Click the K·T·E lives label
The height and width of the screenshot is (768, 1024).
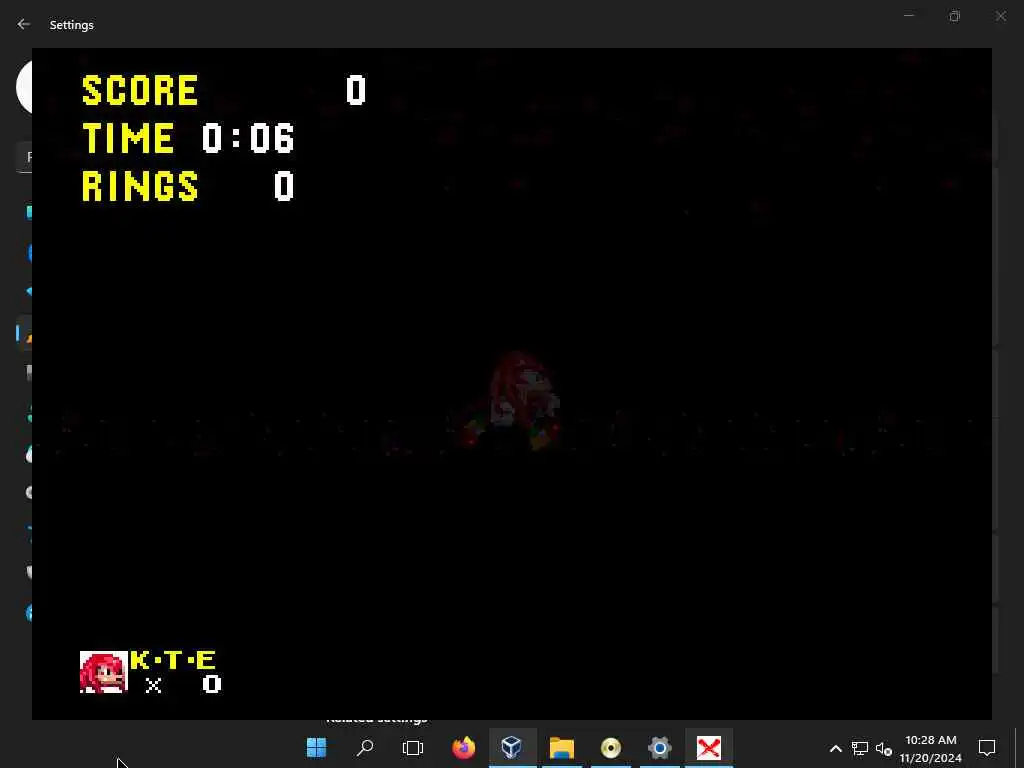coord(173,660)
